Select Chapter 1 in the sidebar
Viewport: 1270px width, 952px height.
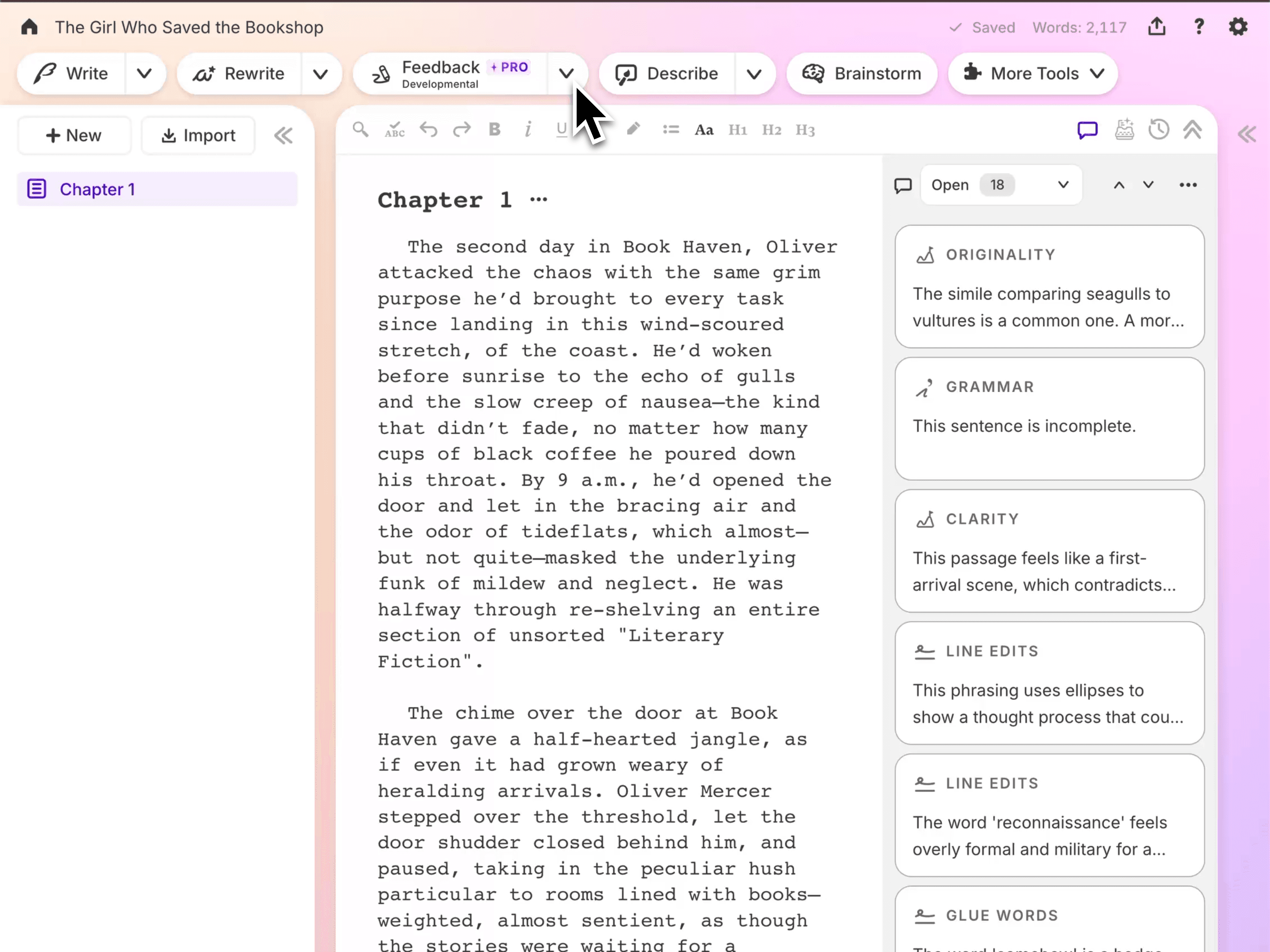click(x=157, y=189)
